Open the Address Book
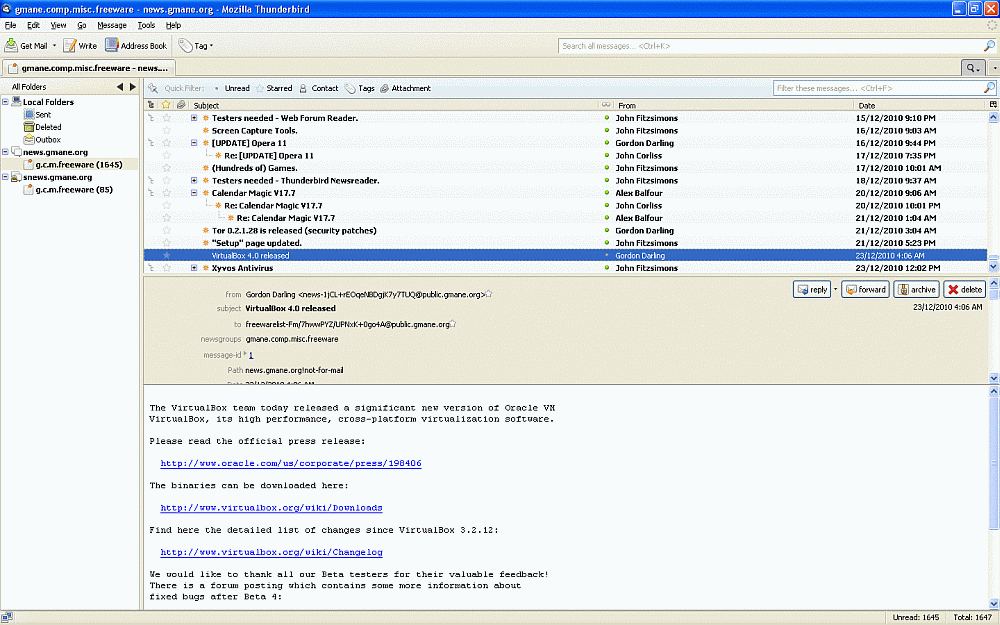 coord(137,46)
